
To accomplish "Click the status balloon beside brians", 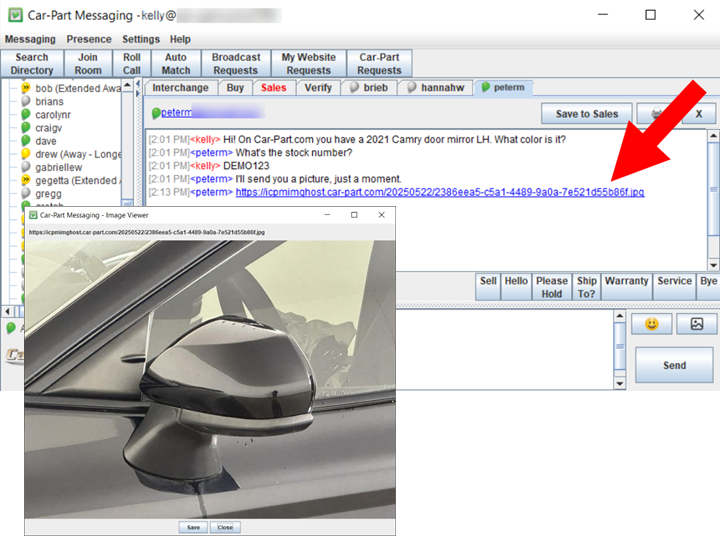I will [x=26, y=101].
